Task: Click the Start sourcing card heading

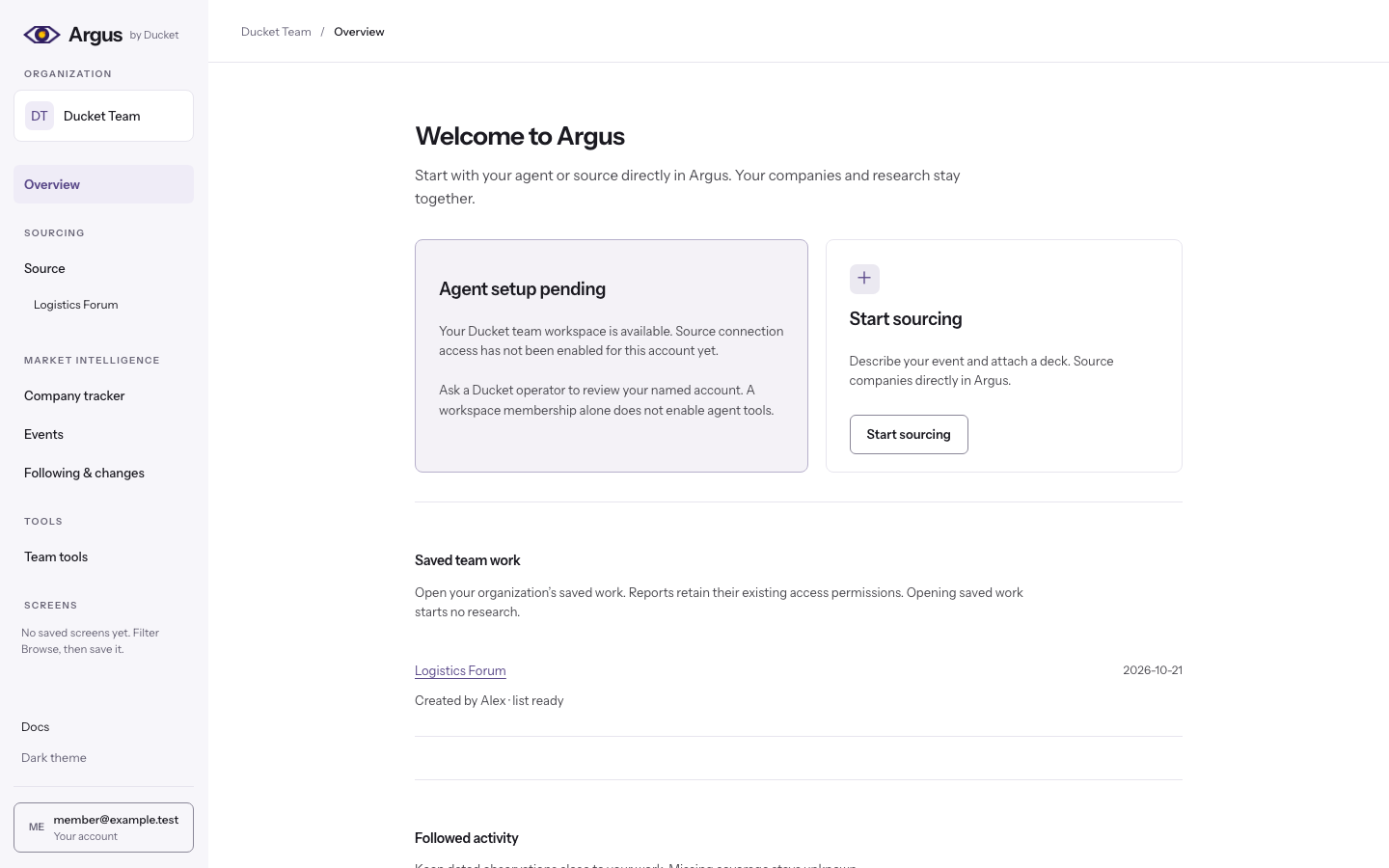Action: click(x=906, y=319)
